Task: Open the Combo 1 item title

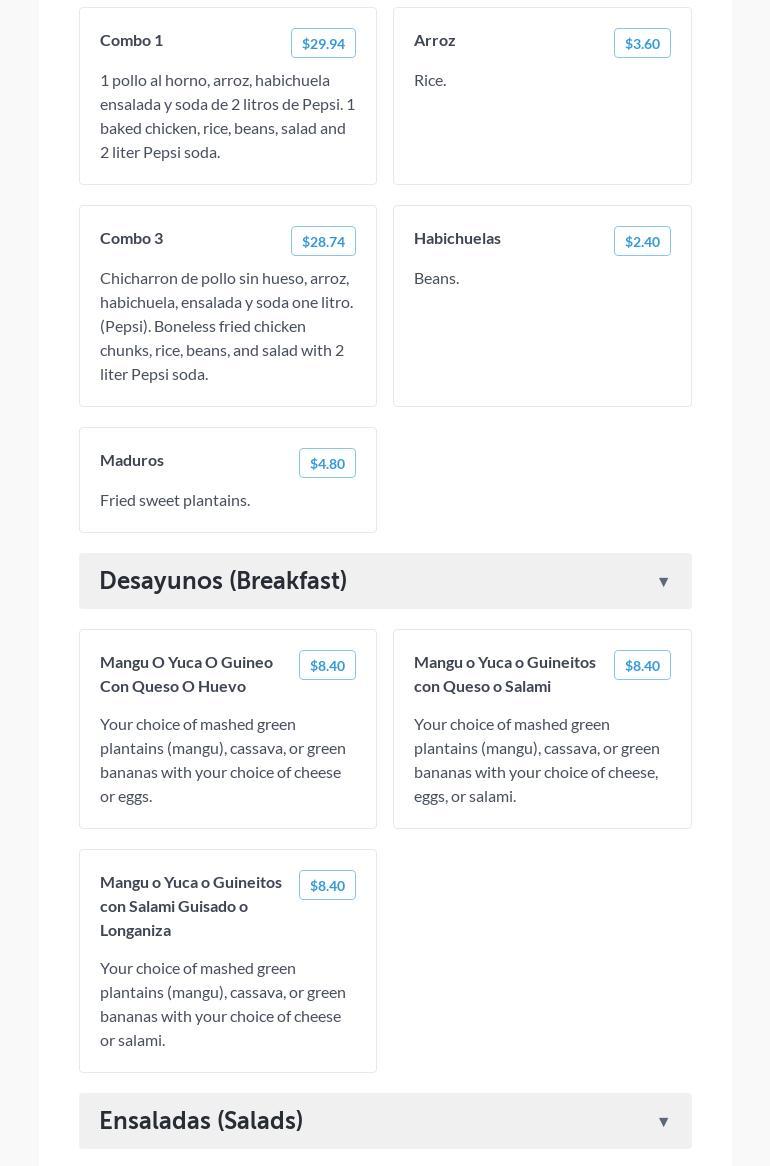Action: 131,40
